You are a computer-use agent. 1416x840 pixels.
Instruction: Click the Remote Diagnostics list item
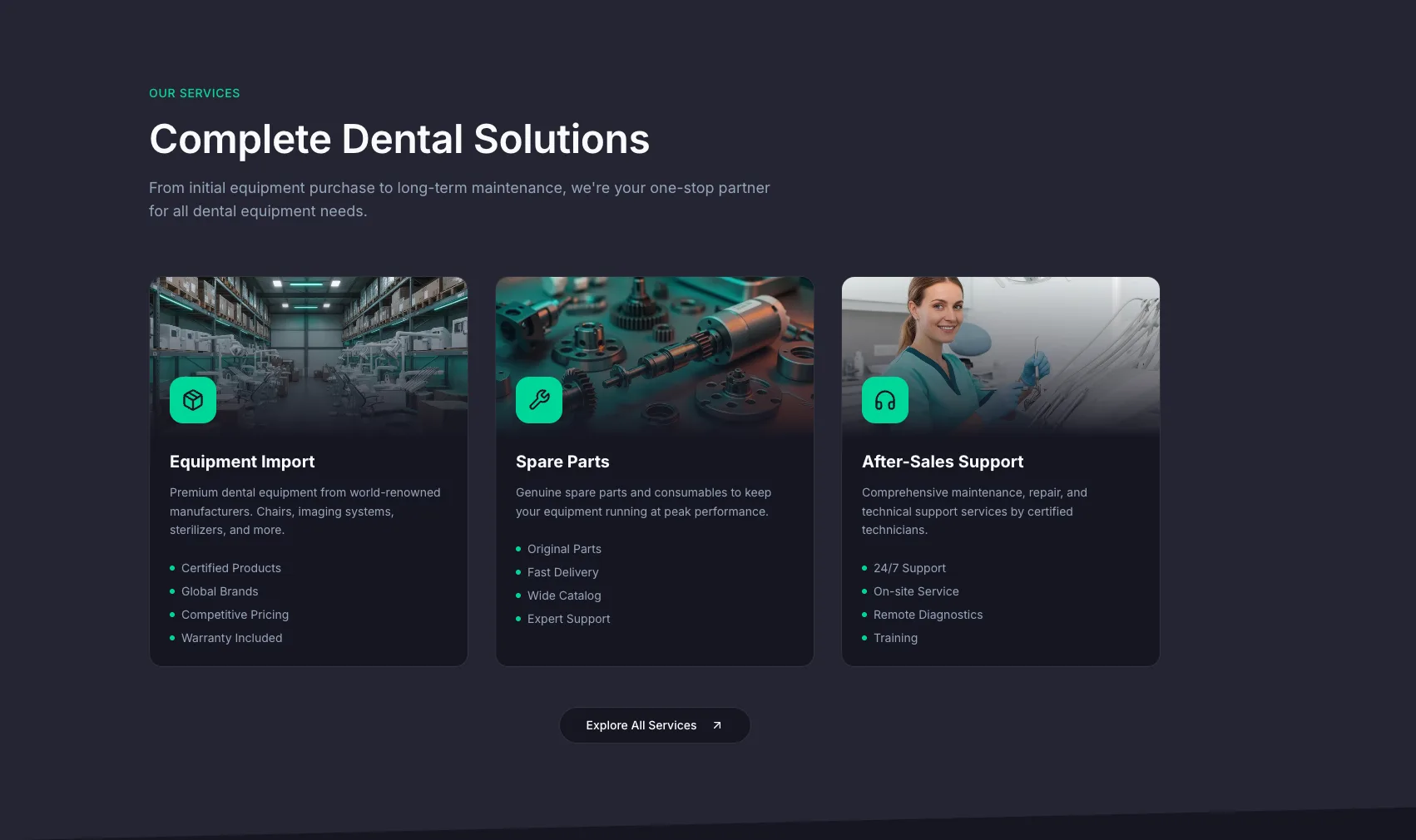(x=923, y=615)
